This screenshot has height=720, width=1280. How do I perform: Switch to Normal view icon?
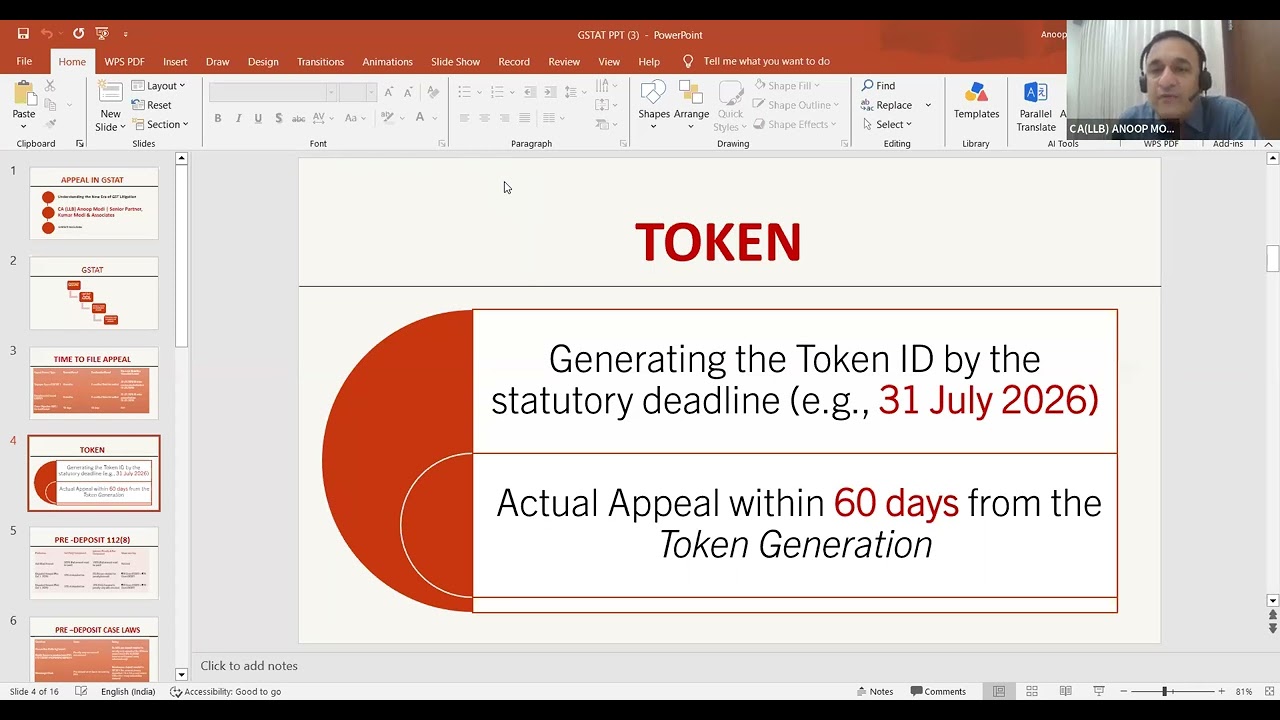coord(999,691)
